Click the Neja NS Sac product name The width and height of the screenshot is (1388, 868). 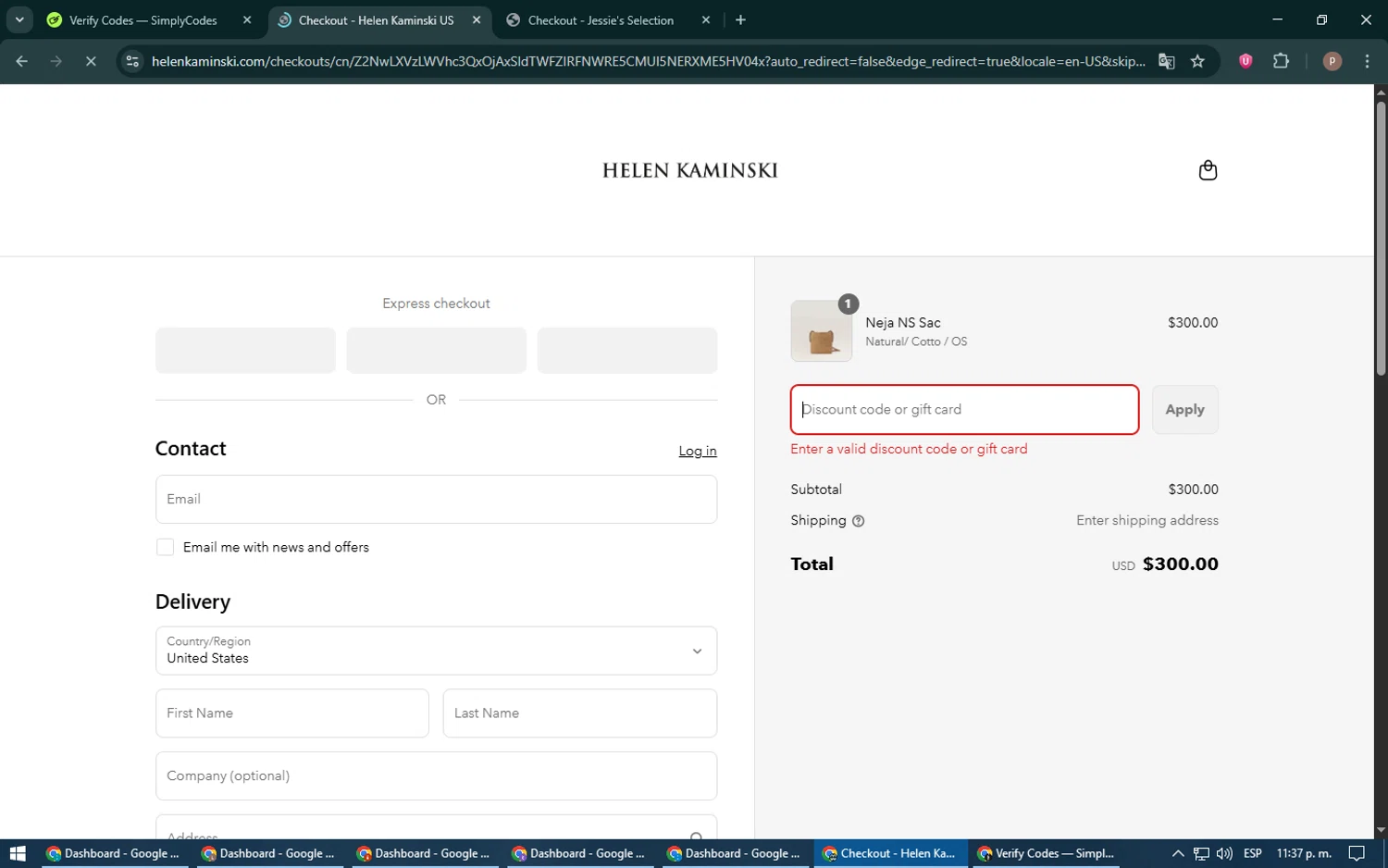click(x=902, y=323)
